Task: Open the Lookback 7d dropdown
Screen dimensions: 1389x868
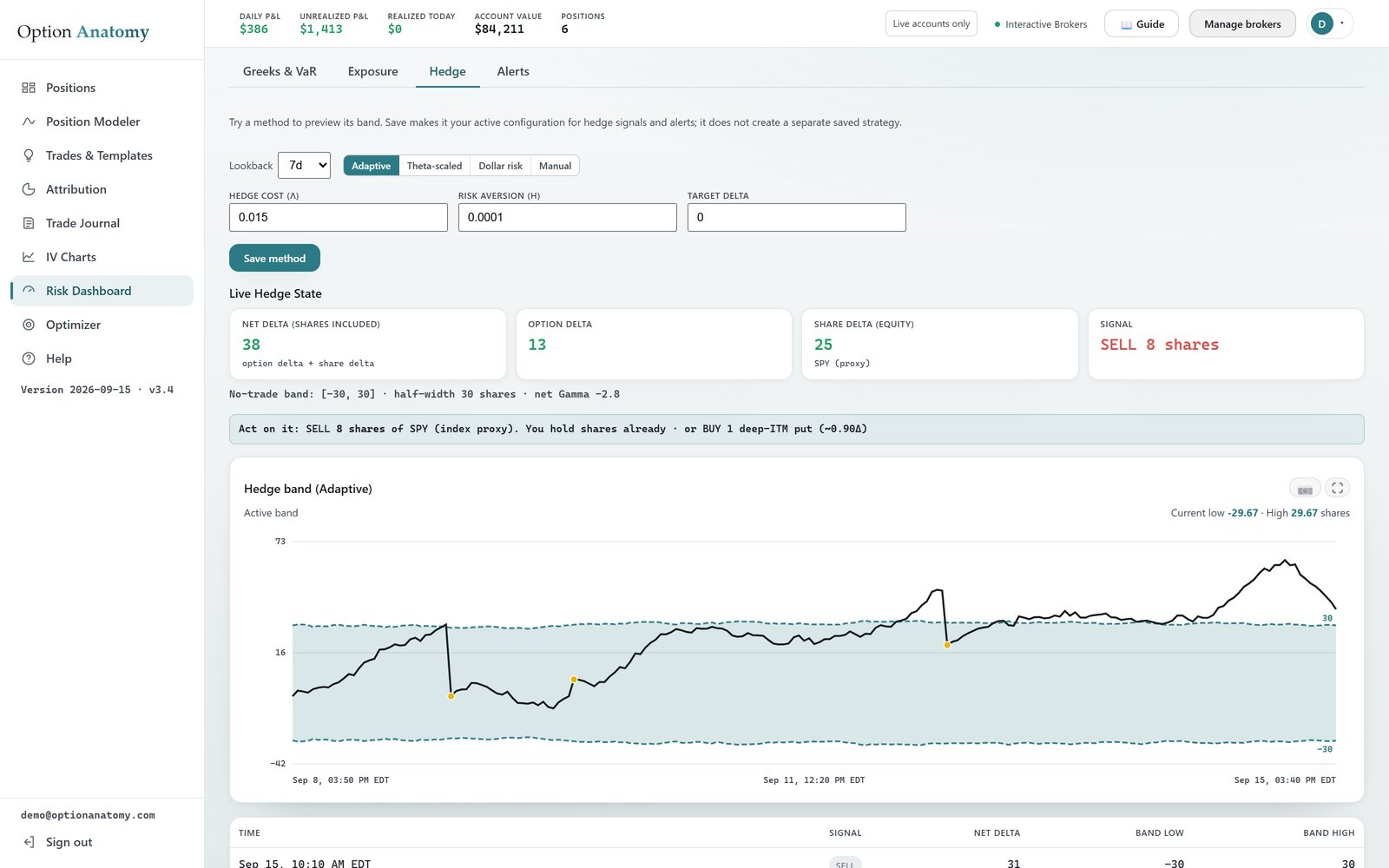Action: point(304,165)
